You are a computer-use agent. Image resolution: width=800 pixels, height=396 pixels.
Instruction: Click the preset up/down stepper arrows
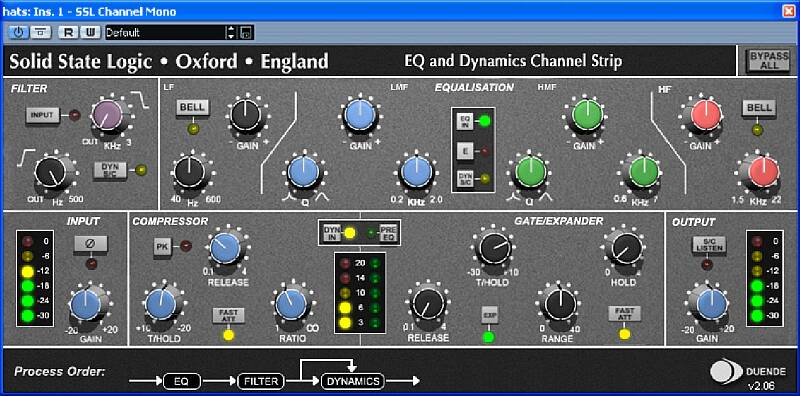[x=232, y=33]
